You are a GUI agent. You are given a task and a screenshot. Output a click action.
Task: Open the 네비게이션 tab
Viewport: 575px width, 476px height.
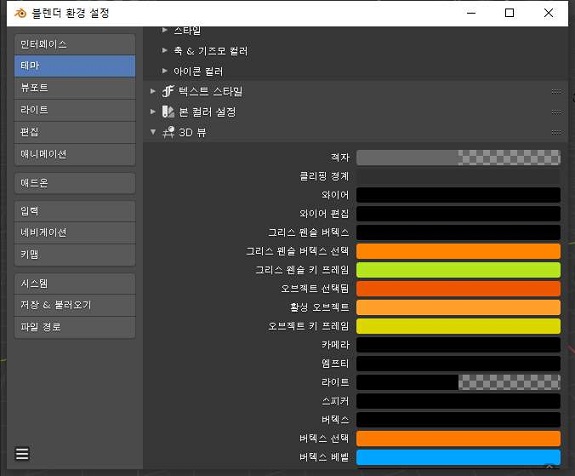[x=75, y=233]
